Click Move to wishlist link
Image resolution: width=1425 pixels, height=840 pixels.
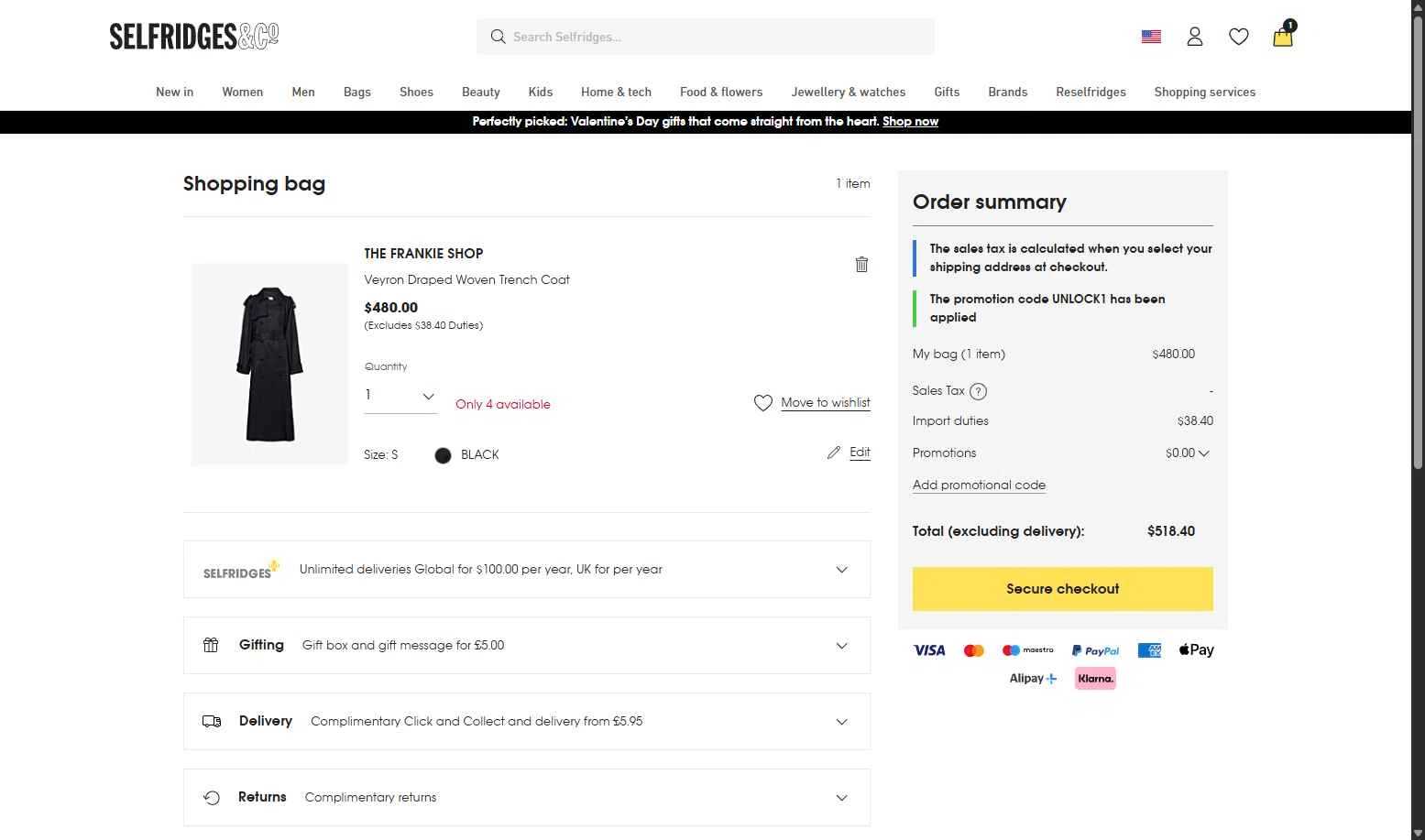click(826, 403)
